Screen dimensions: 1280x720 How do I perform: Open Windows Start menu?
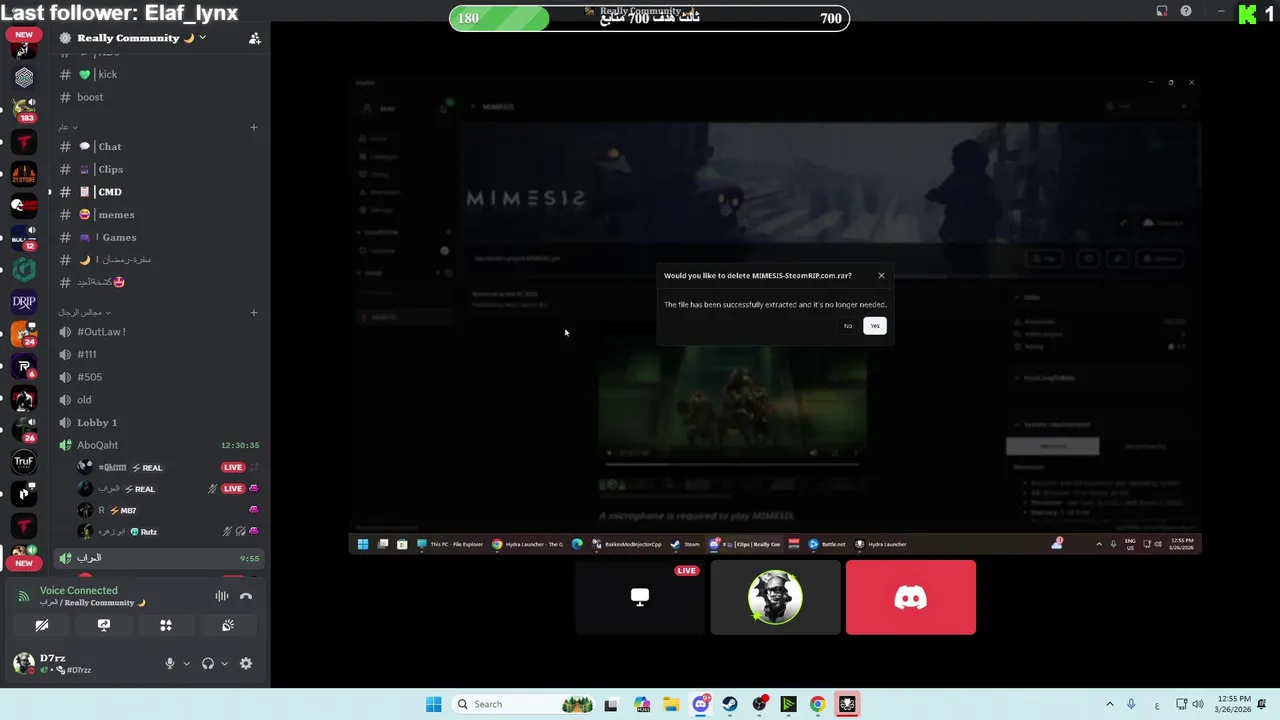433,704
